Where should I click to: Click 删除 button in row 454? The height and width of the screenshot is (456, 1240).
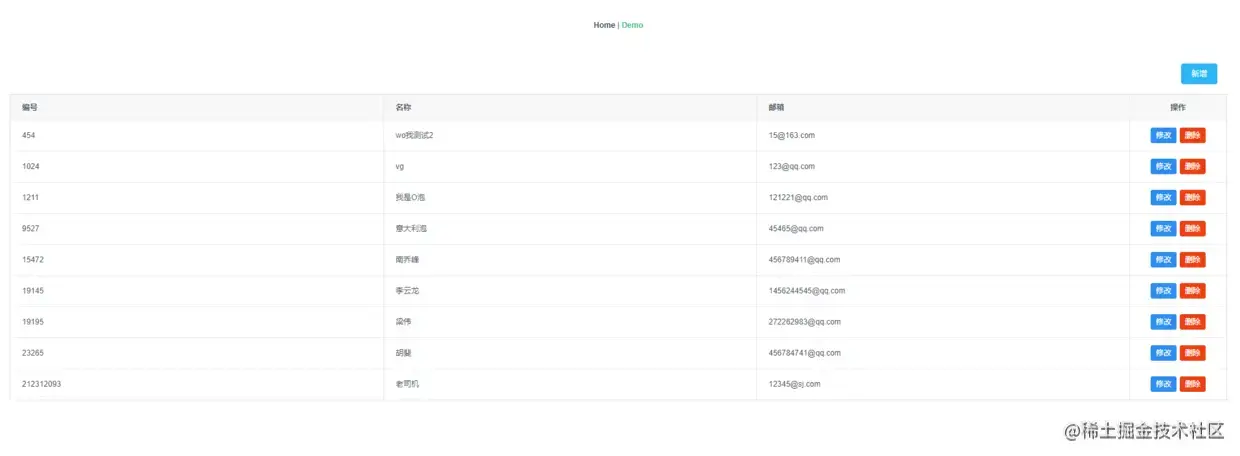[x=1192, y=135]
